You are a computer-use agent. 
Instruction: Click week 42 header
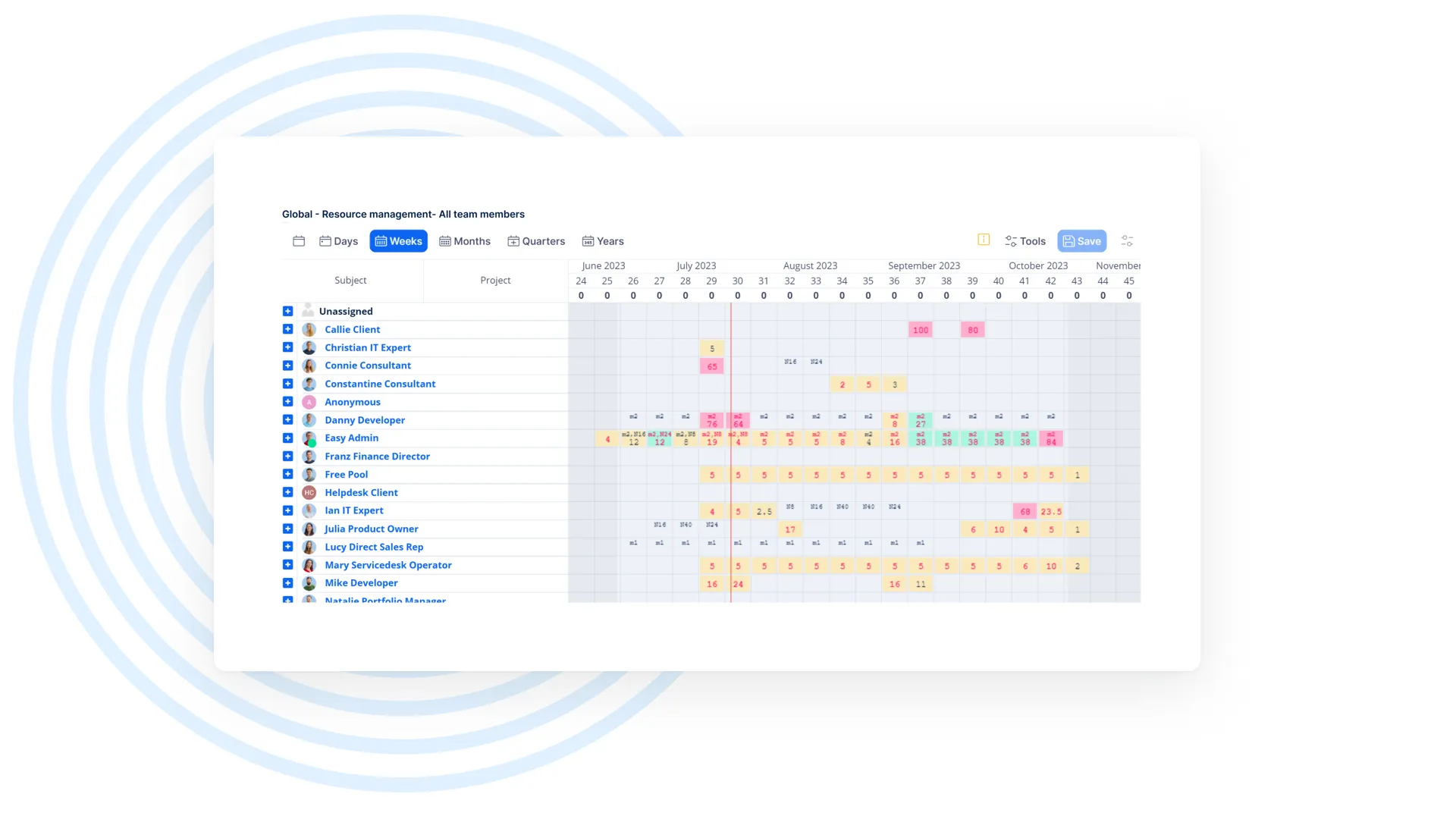pos(1050,281)
